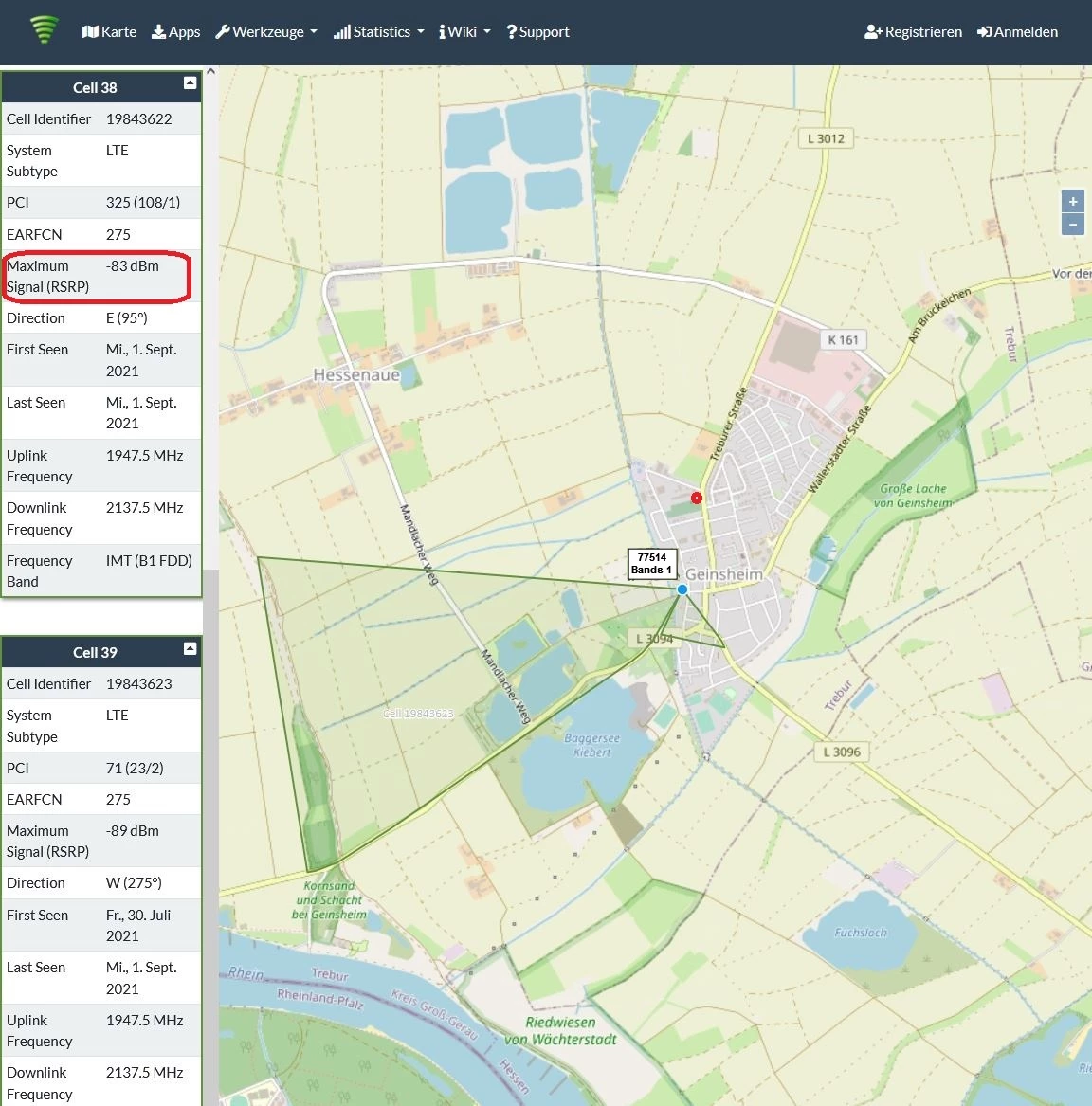Click the red tower marker in Geinsheim

(697, 498)
